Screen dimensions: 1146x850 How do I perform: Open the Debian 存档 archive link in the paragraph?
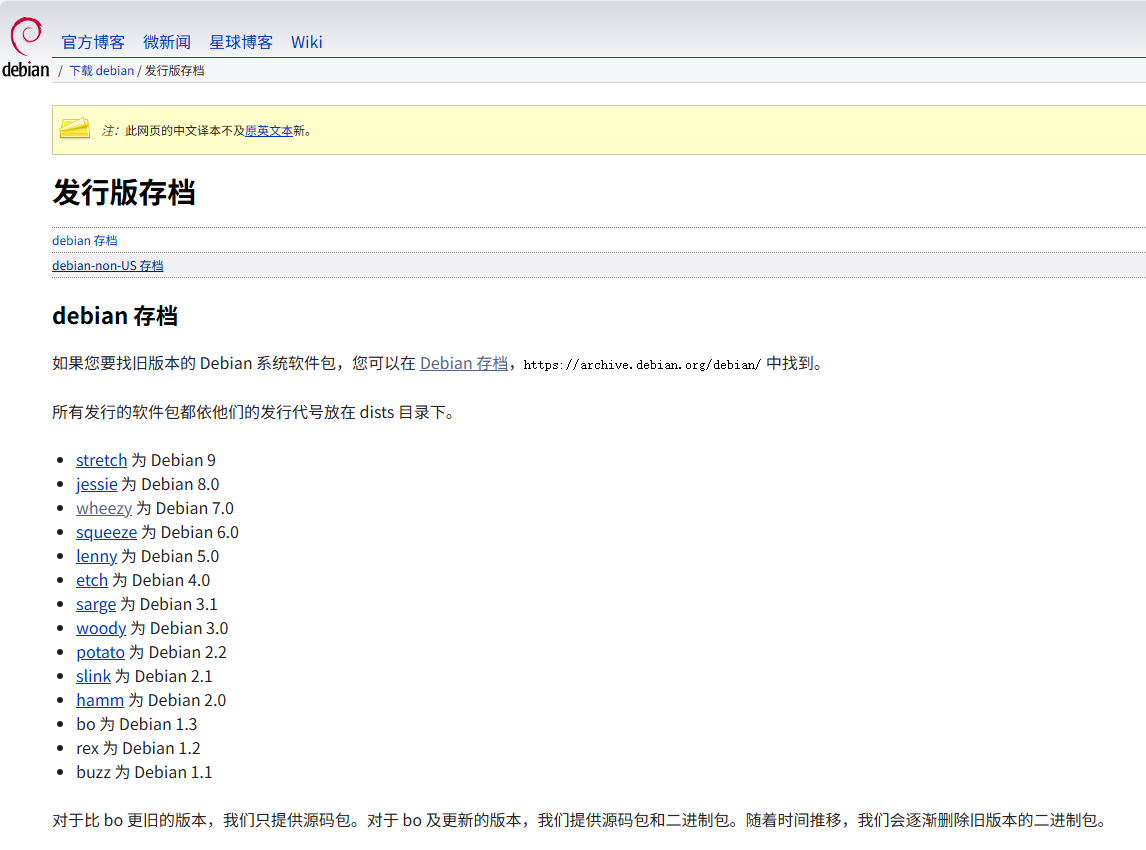(x=463, y=363)
